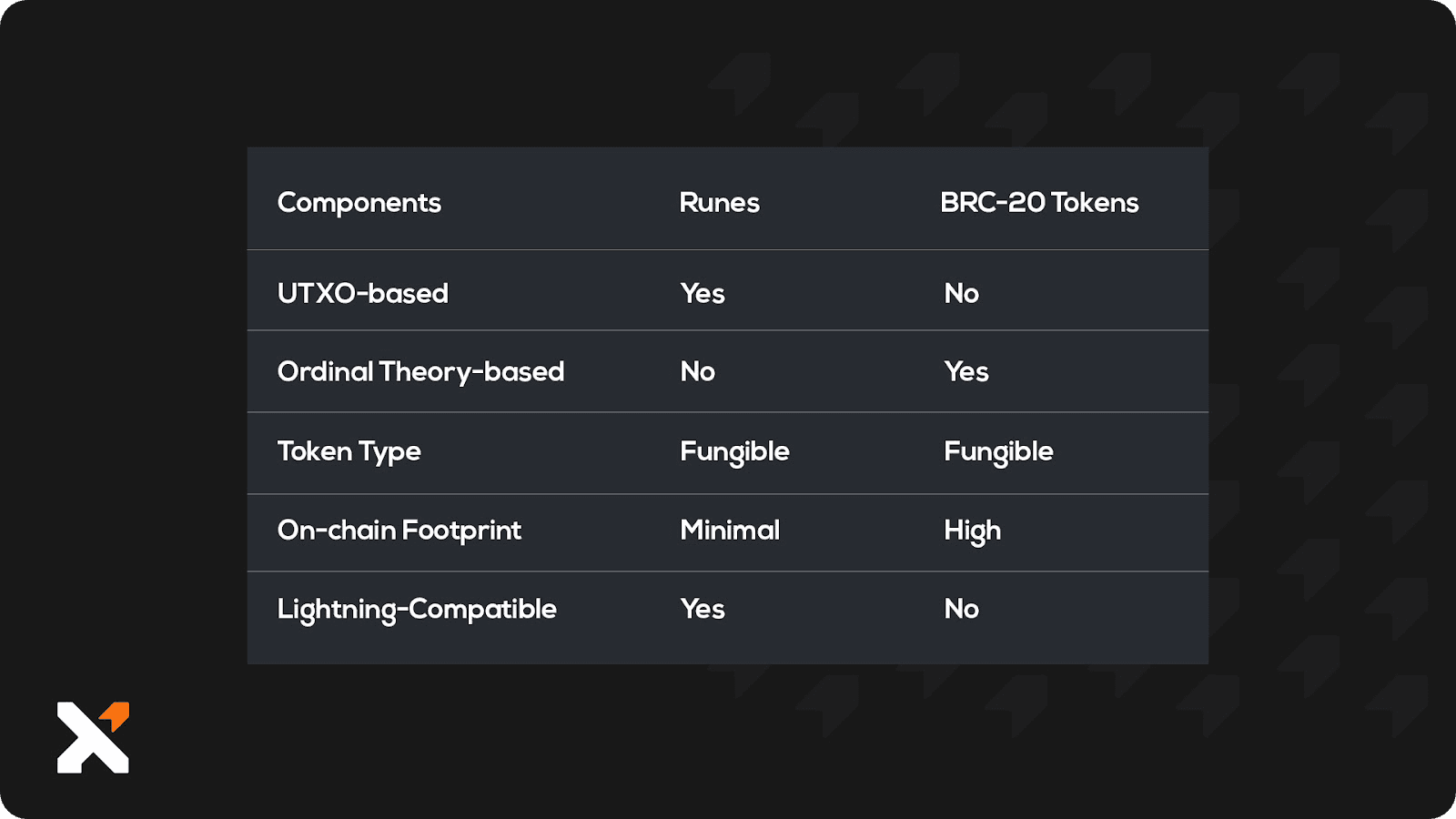Image resolution: width=1456 pixels, height=819 pixels.
Task: Click Fungible in the BRC-20 Tokens column
Action: 998,452
